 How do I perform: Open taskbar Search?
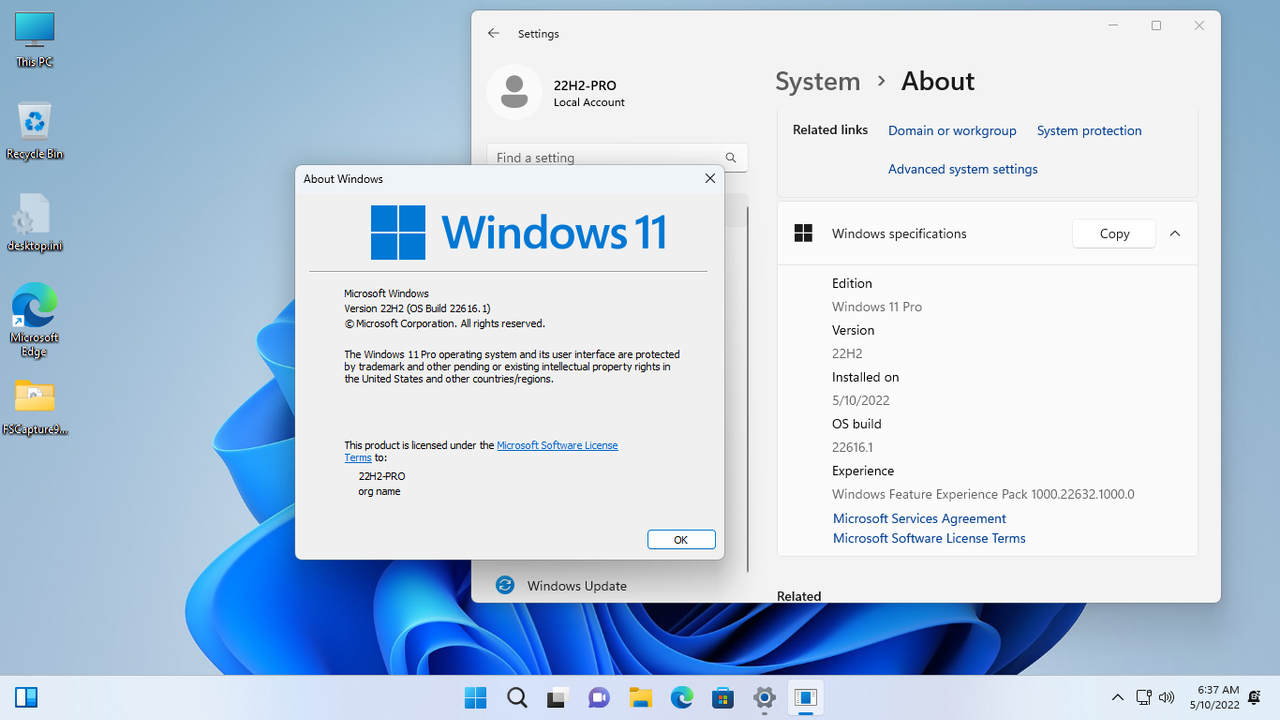pos(517,697)
